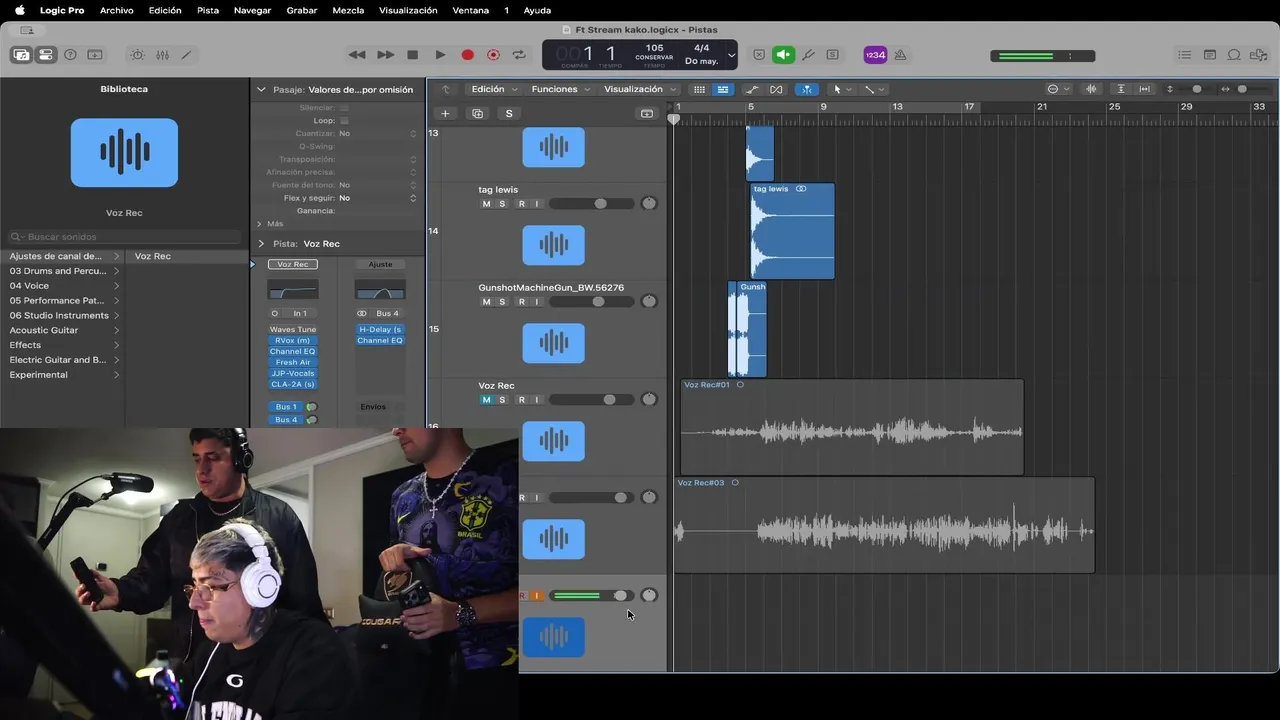1280x720 pixels.
Task: Click the vertical zoom slider
Action: pos(1197,89)
